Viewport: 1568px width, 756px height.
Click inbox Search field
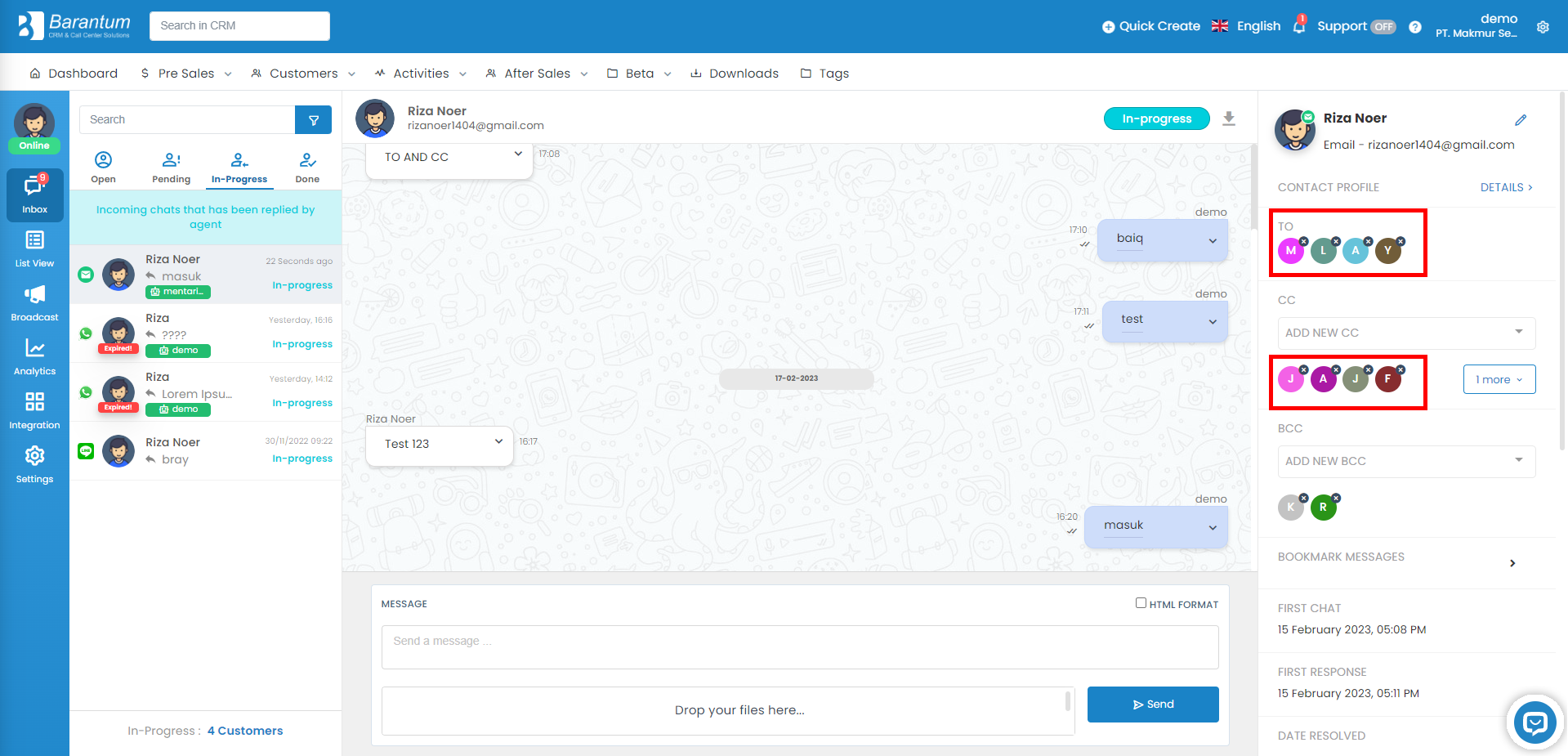187,120
